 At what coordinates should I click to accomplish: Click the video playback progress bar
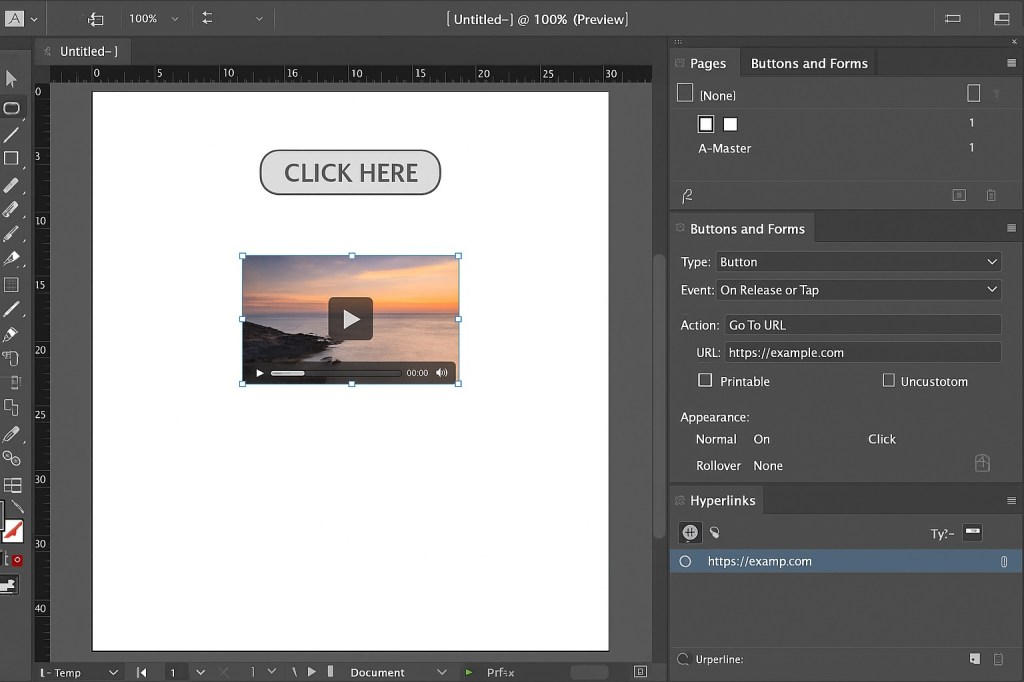click(335, 372)
